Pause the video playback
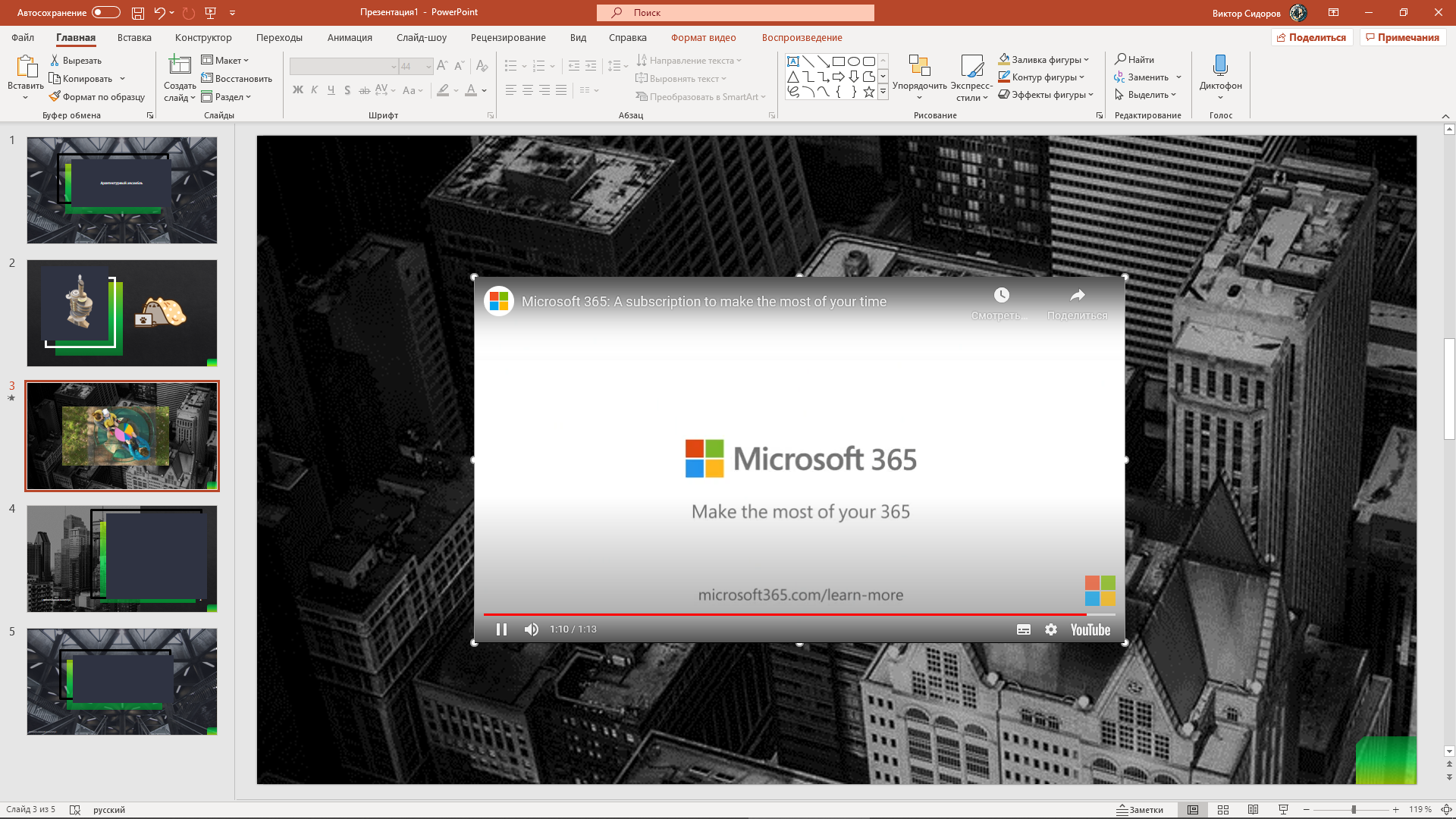 pos(501,629)
